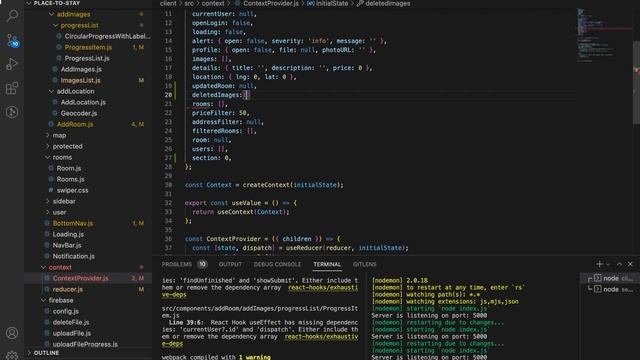Open the Extensions view

click(12, 88)
